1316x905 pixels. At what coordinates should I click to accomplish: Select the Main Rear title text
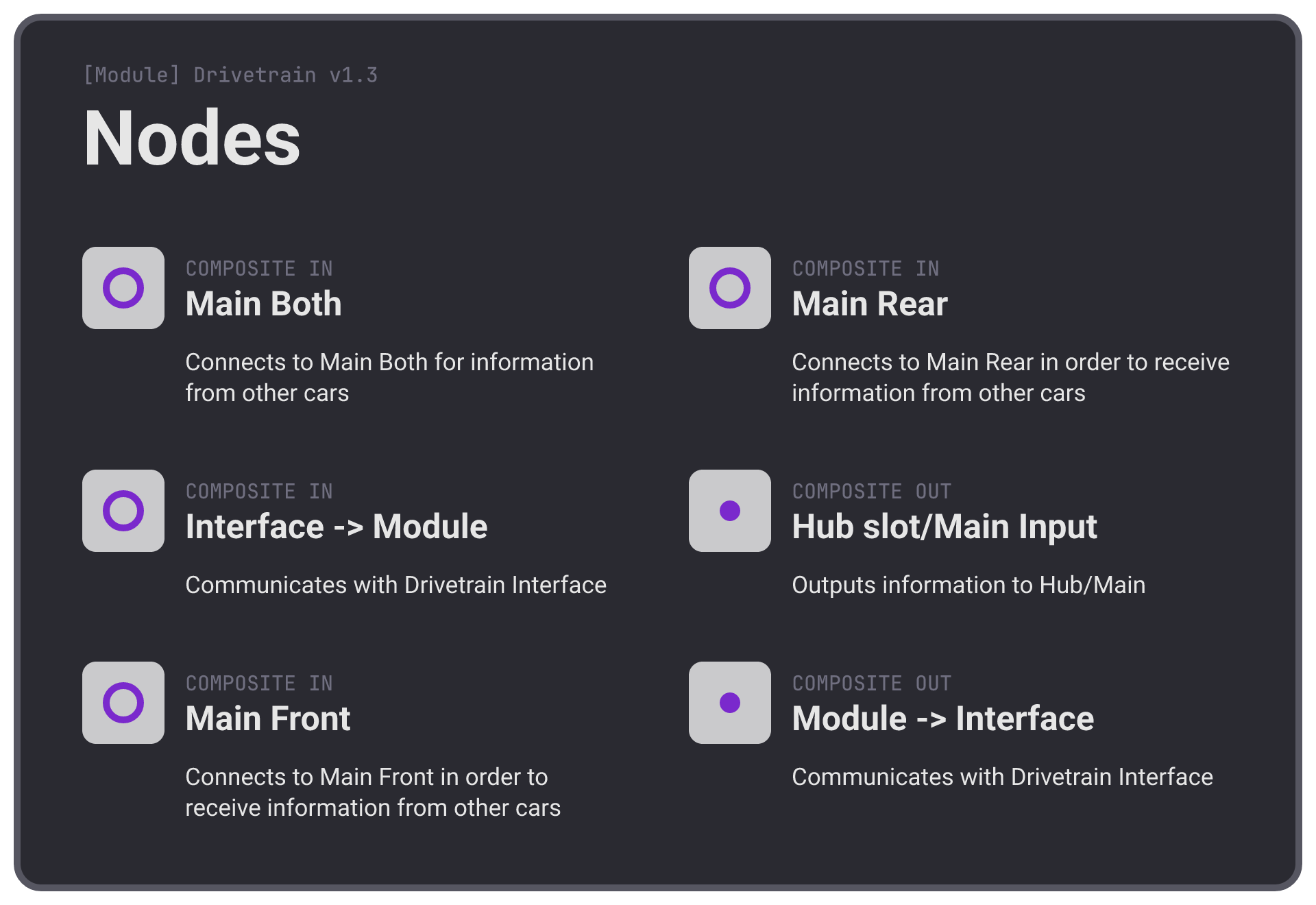click(x=870, y=304)
